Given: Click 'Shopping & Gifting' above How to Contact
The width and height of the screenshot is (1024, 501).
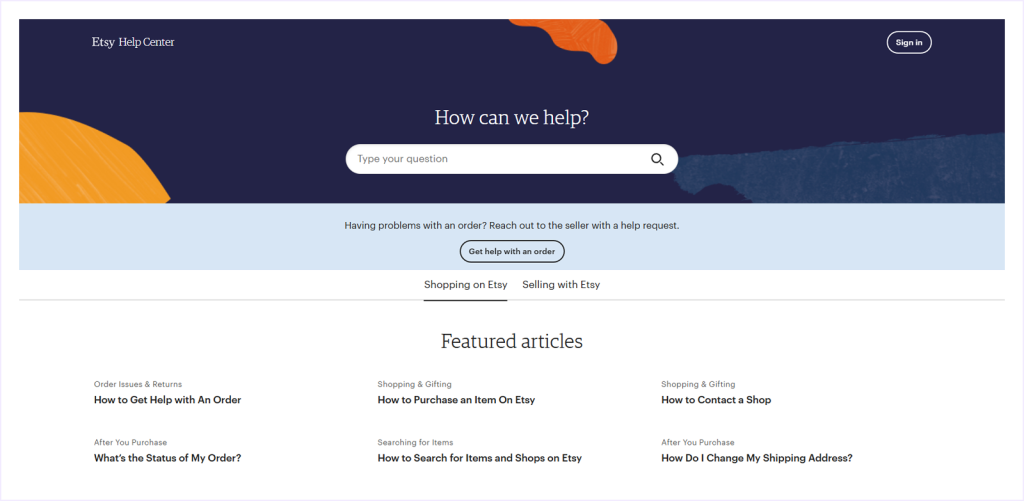Looking at the screenshot, I should pyautogui.click(x=698, y=384).
